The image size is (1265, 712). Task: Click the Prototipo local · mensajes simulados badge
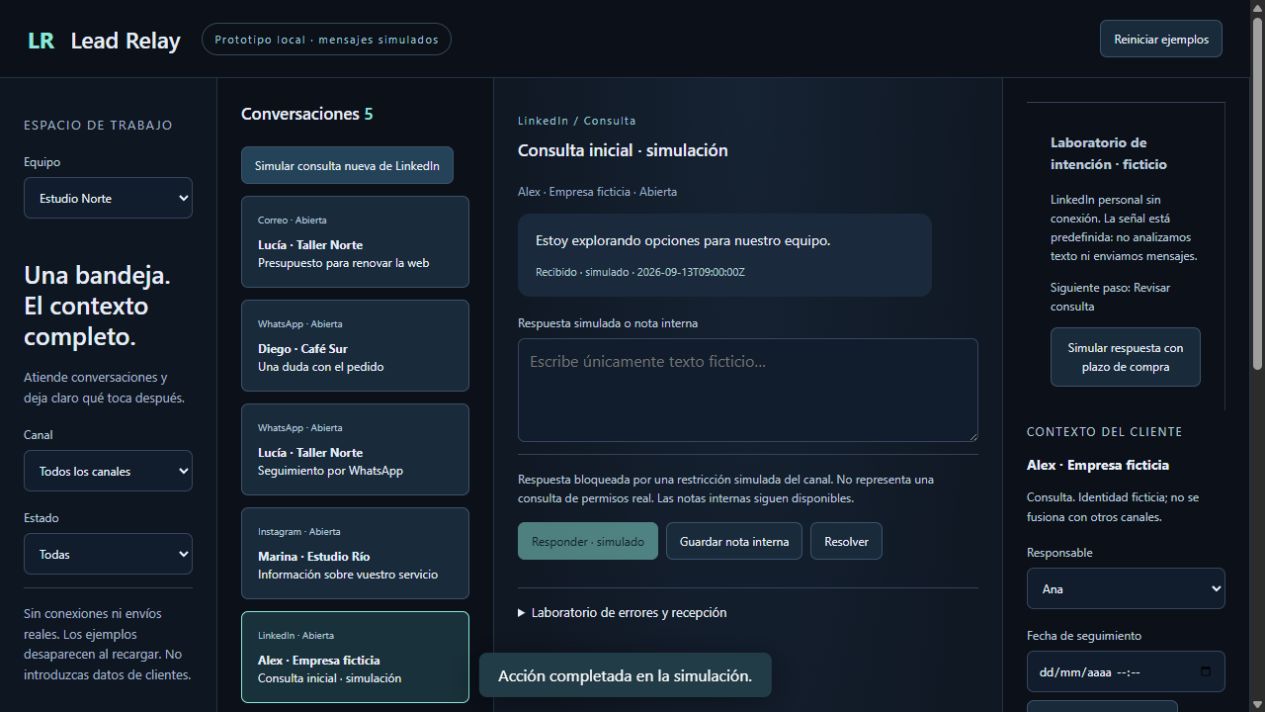(326, 40)
